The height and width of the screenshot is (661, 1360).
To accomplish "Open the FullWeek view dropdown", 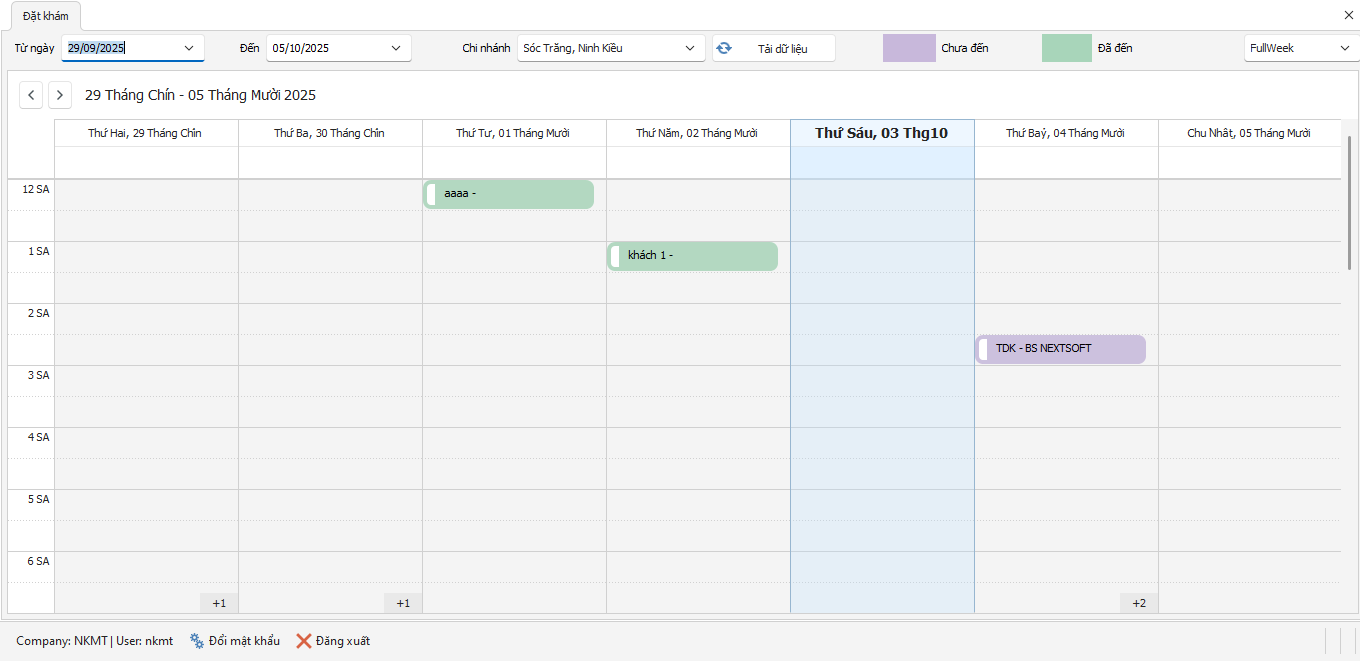I will click(x=1343, y=48).
